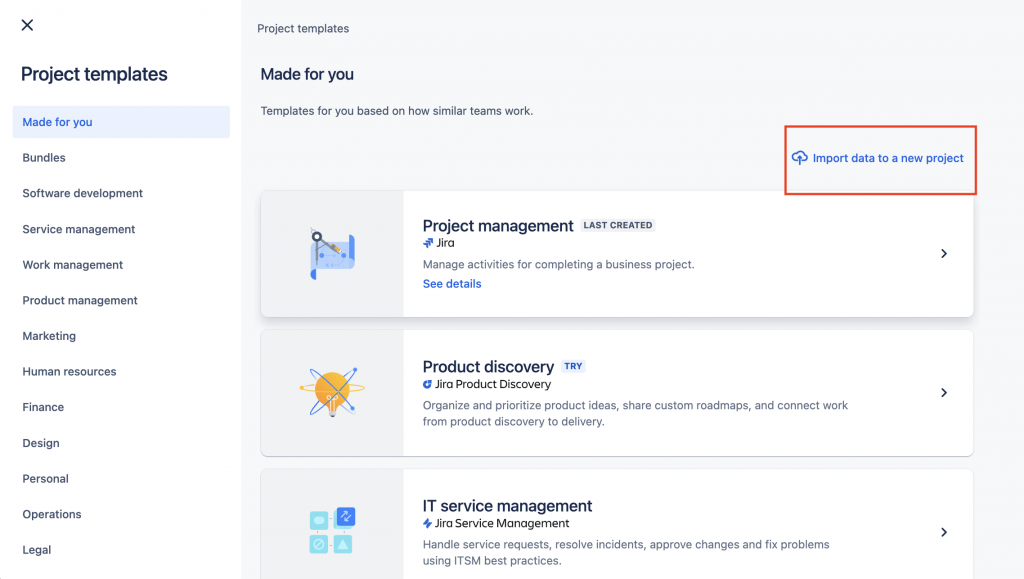Click the Project templates breadcrumb
Image resolution: width=1024 pixels, height=579 pixels.
tap(303, 29)
